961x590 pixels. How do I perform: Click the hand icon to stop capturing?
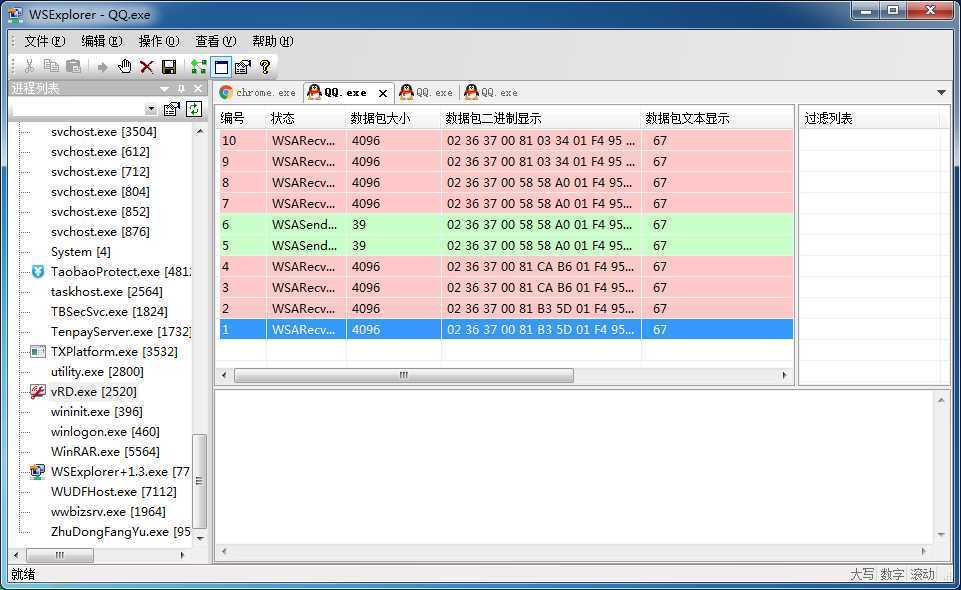point(124,66)
